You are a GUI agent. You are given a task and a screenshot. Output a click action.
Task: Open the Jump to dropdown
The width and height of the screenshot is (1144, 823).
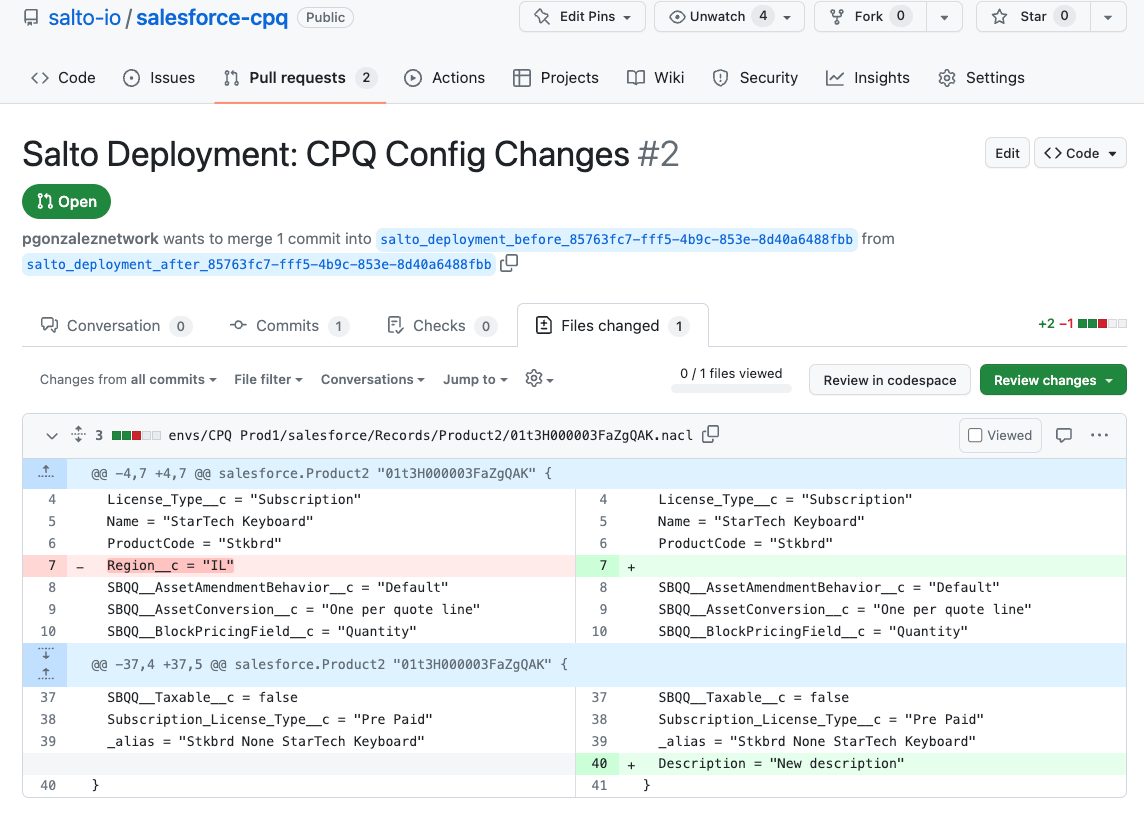pos(475,379)
